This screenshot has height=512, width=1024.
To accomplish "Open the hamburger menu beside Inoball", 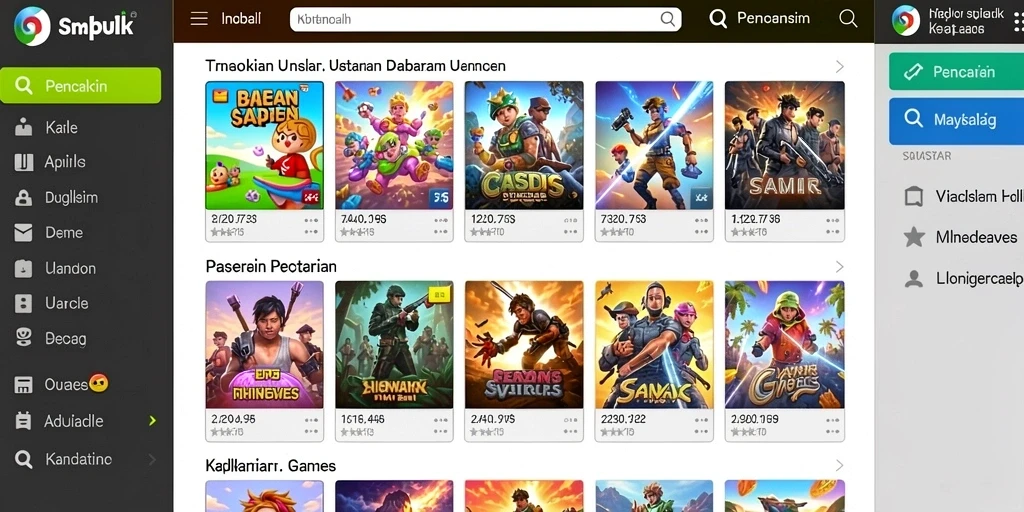I will 199,18.
